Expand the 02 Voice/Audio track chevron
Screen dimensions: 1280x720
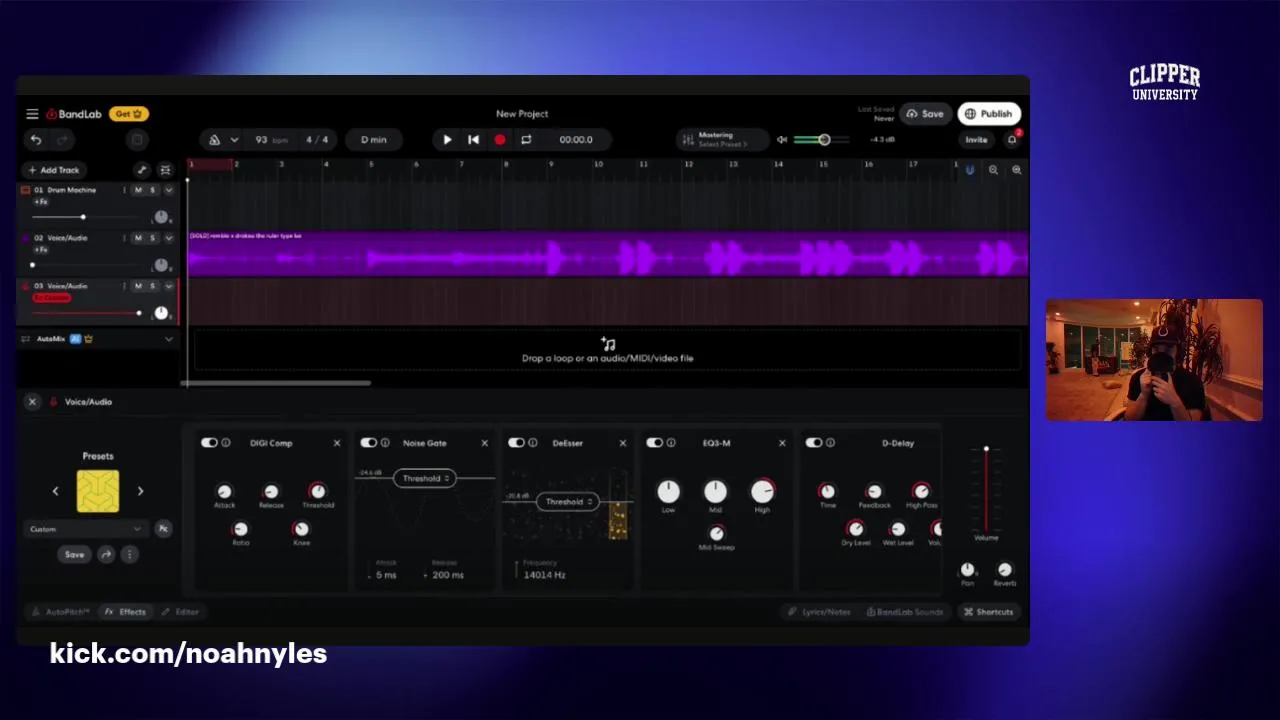168,238
